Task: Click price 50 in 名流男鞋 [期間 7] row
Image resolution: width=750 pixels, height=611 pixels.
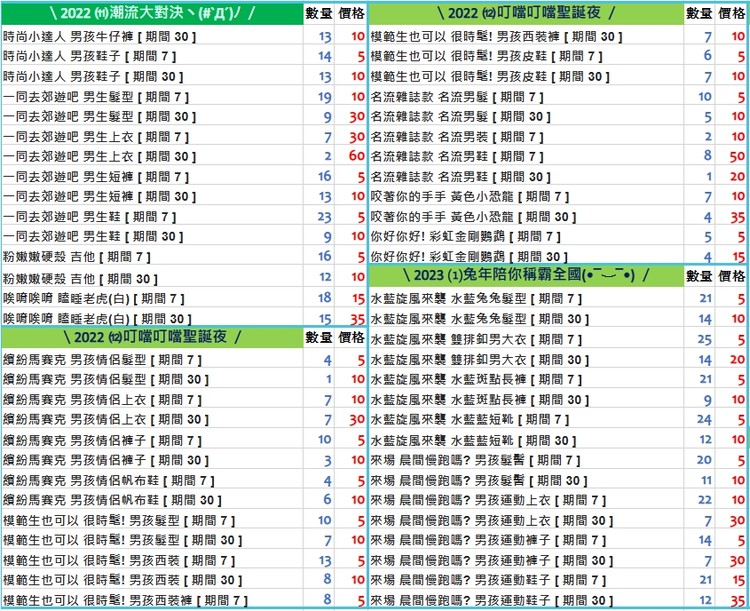Action: click(x=737, y=156)
